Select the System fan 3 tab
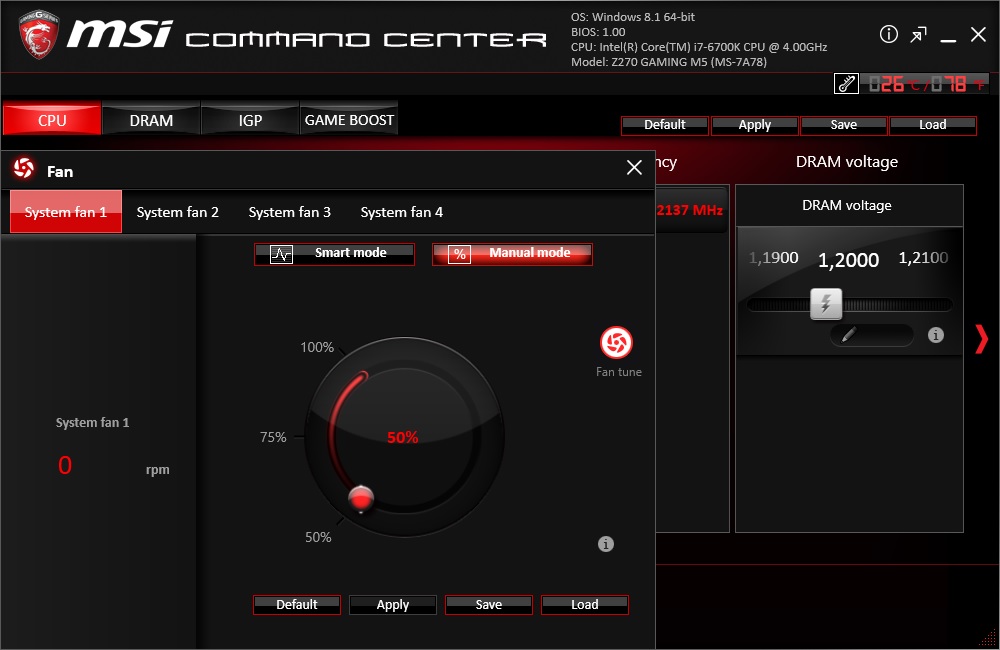The width and height of the screenshot is (1000, 650). tap(290, 212)
